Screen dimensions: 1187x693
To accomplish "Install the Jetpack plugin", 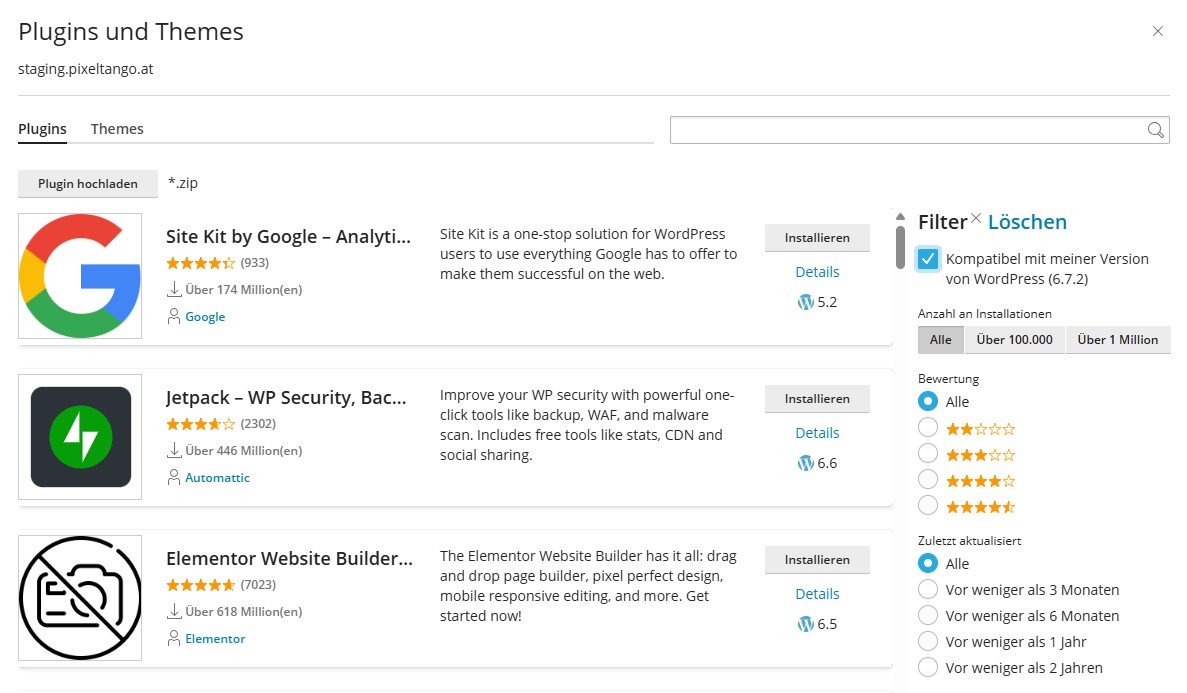I will tap(817, 399).
